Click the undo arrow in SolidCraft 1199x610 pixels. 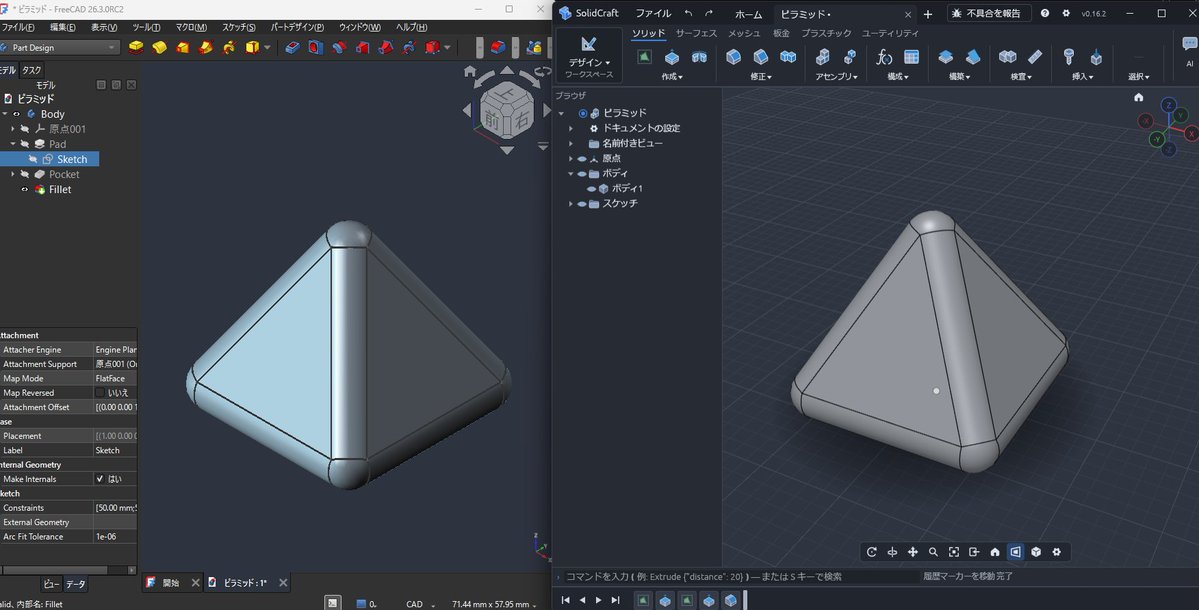tap(688, 13)
